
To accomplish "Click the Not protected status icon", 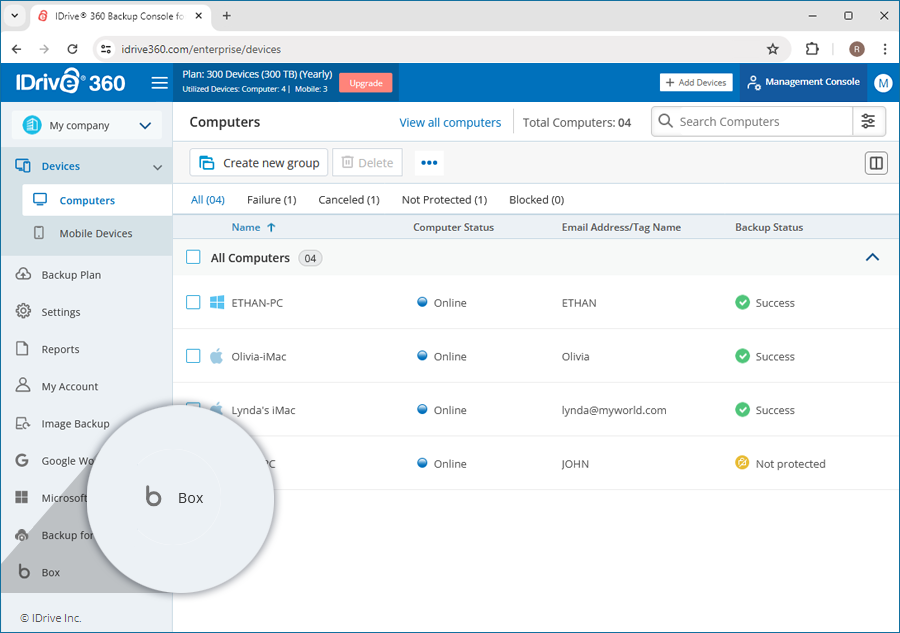I will (x=742, y=463).
